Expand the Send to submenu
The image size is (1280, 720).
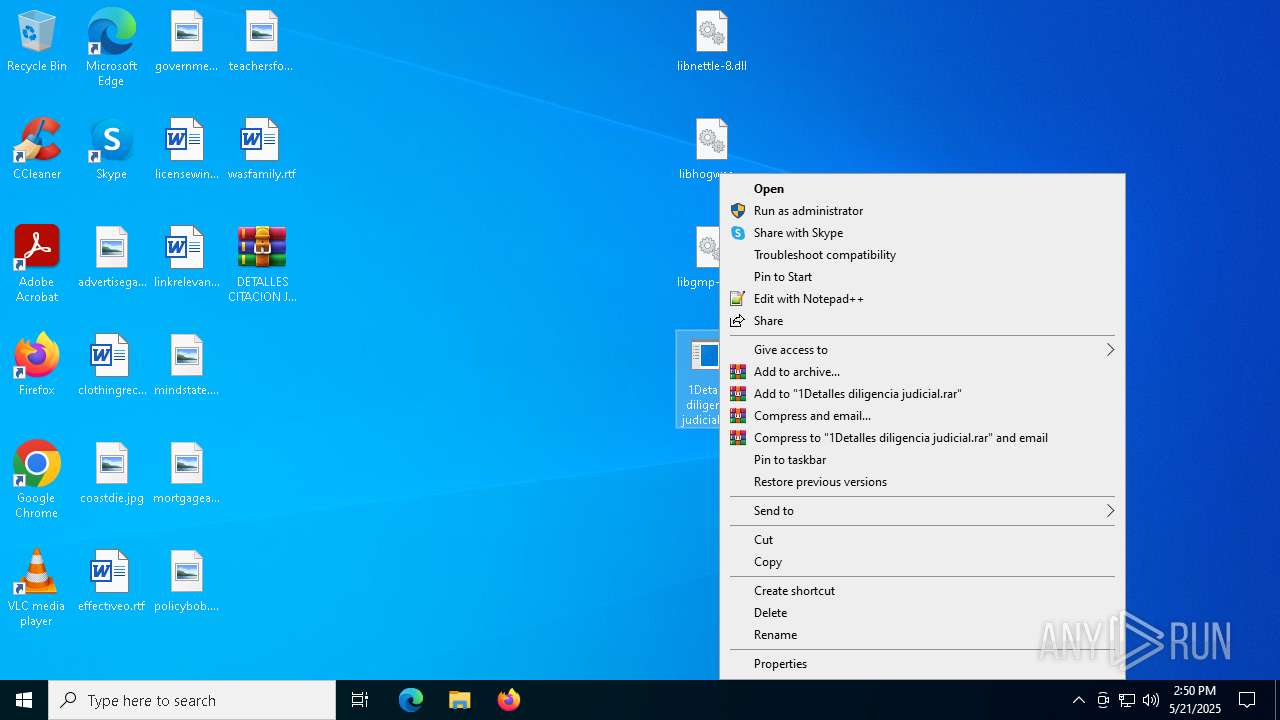point(922,511)
